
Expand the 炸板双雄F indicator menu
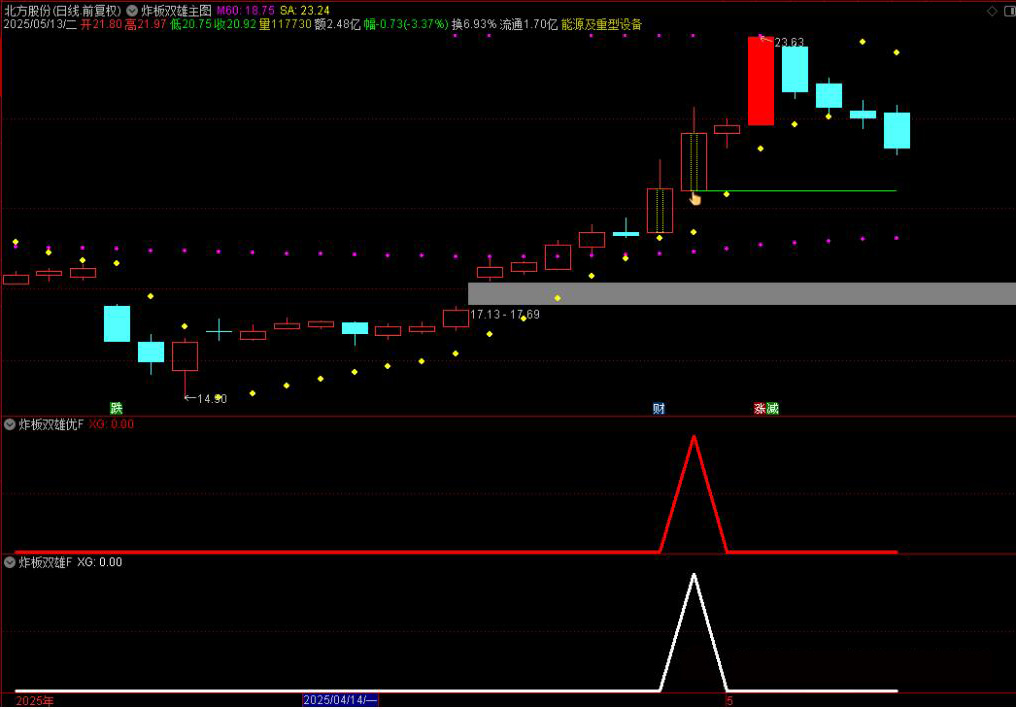[10, 562]
